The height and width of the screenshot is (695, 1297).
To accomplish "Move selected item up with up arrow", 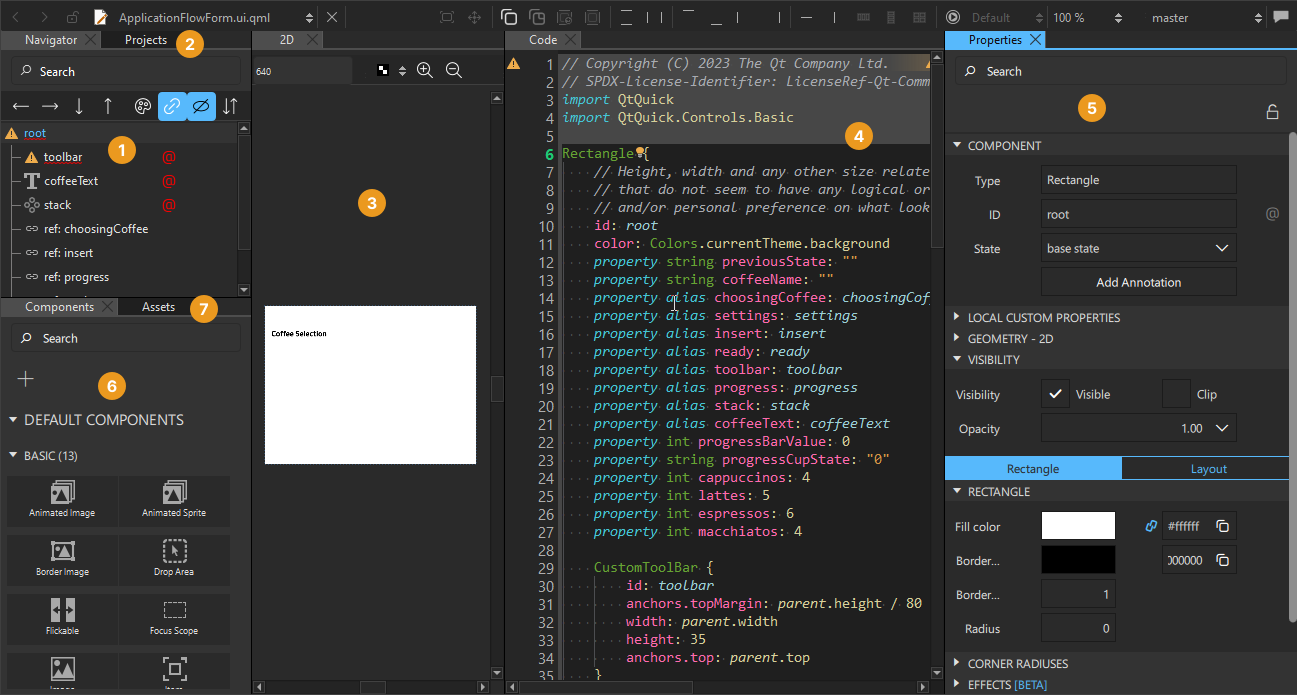I will pyautogui.click(x=108, y=106).
